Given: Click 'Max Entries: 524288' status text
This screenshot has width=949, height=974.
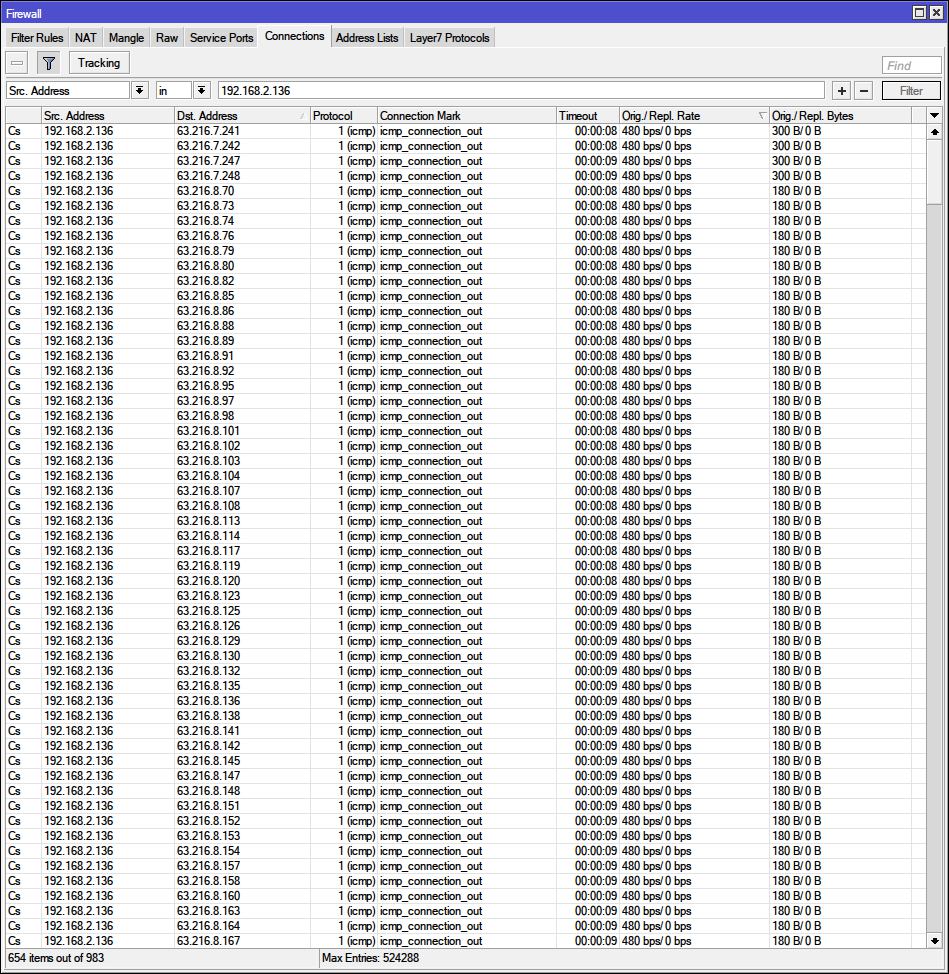Looking at the screenshot, I should click(370, 958).
